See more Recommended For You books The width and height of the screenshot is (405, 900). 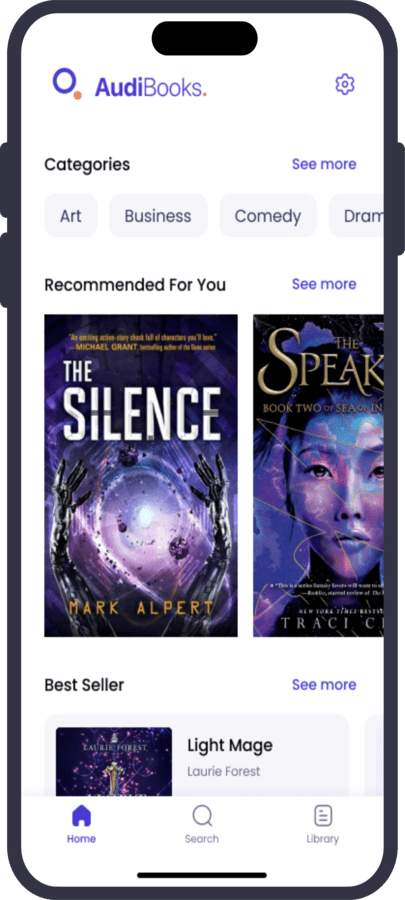click(324, 284)
